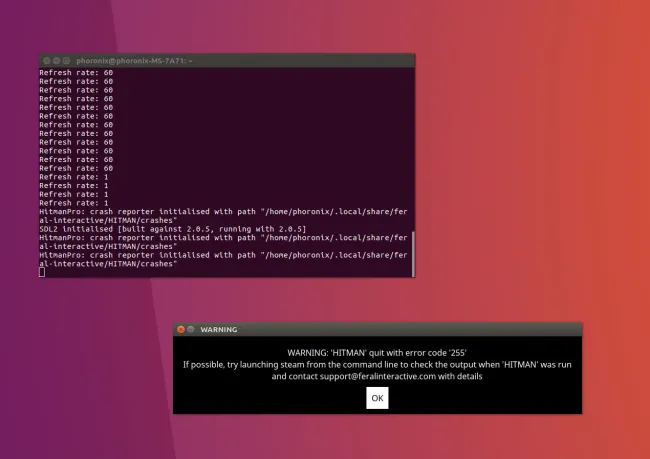Image resolution: width=650 pixels, height=459 pixels.
Task: Close the phoronix terminal window
Action: (x=47, y=61)
